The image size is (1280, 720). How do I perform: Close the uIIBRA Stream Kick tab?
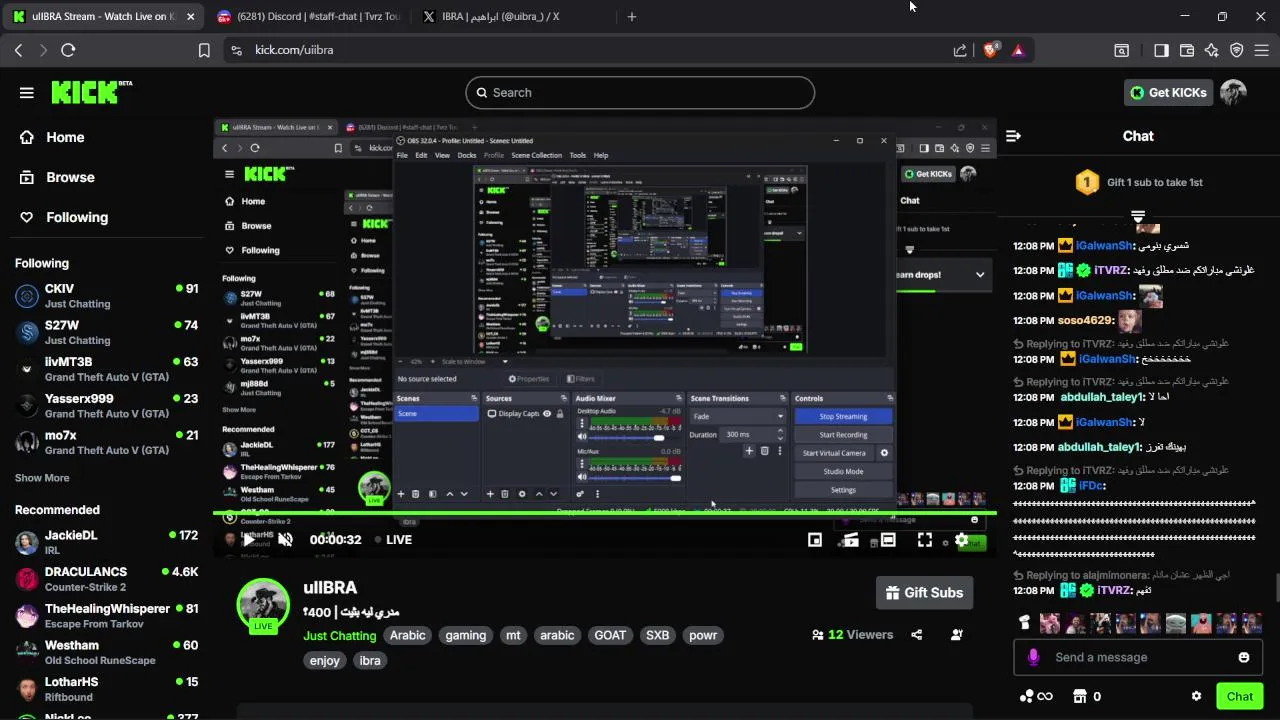(x=190, y=17)
